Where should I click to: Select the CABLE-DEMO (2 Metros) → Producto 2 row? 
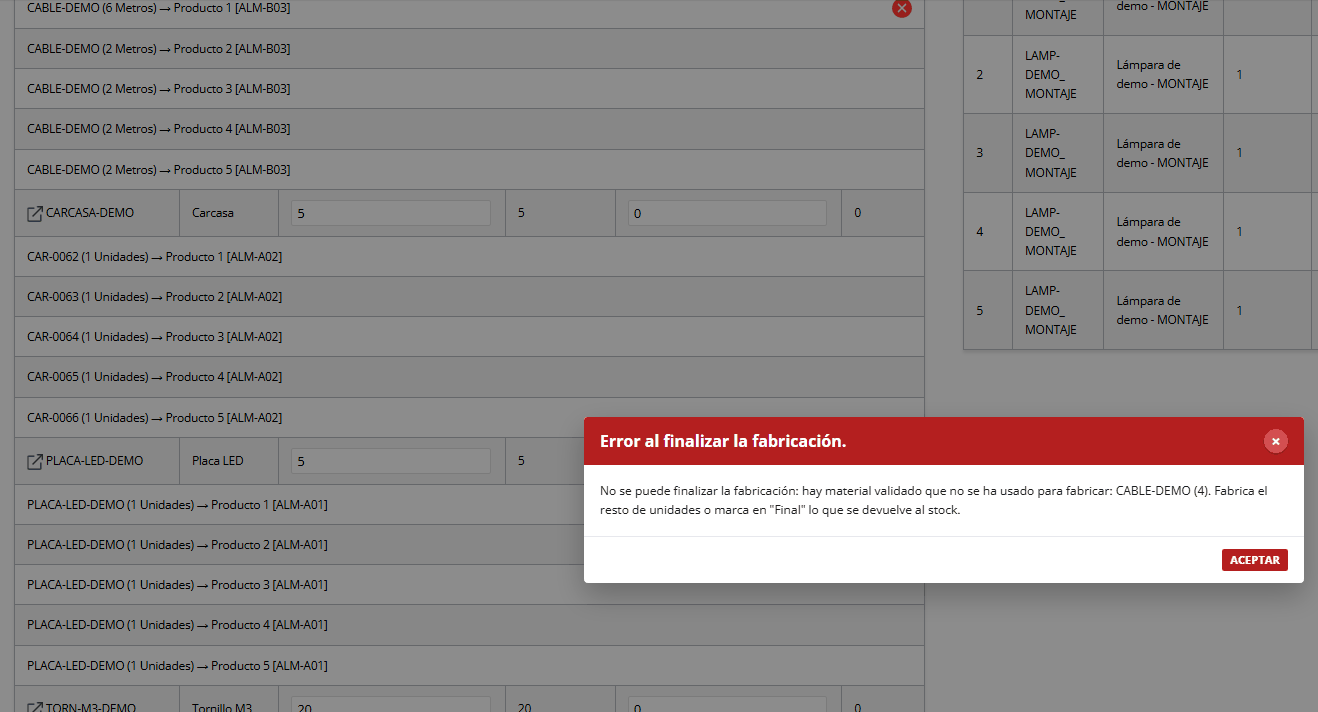[469, 49]
